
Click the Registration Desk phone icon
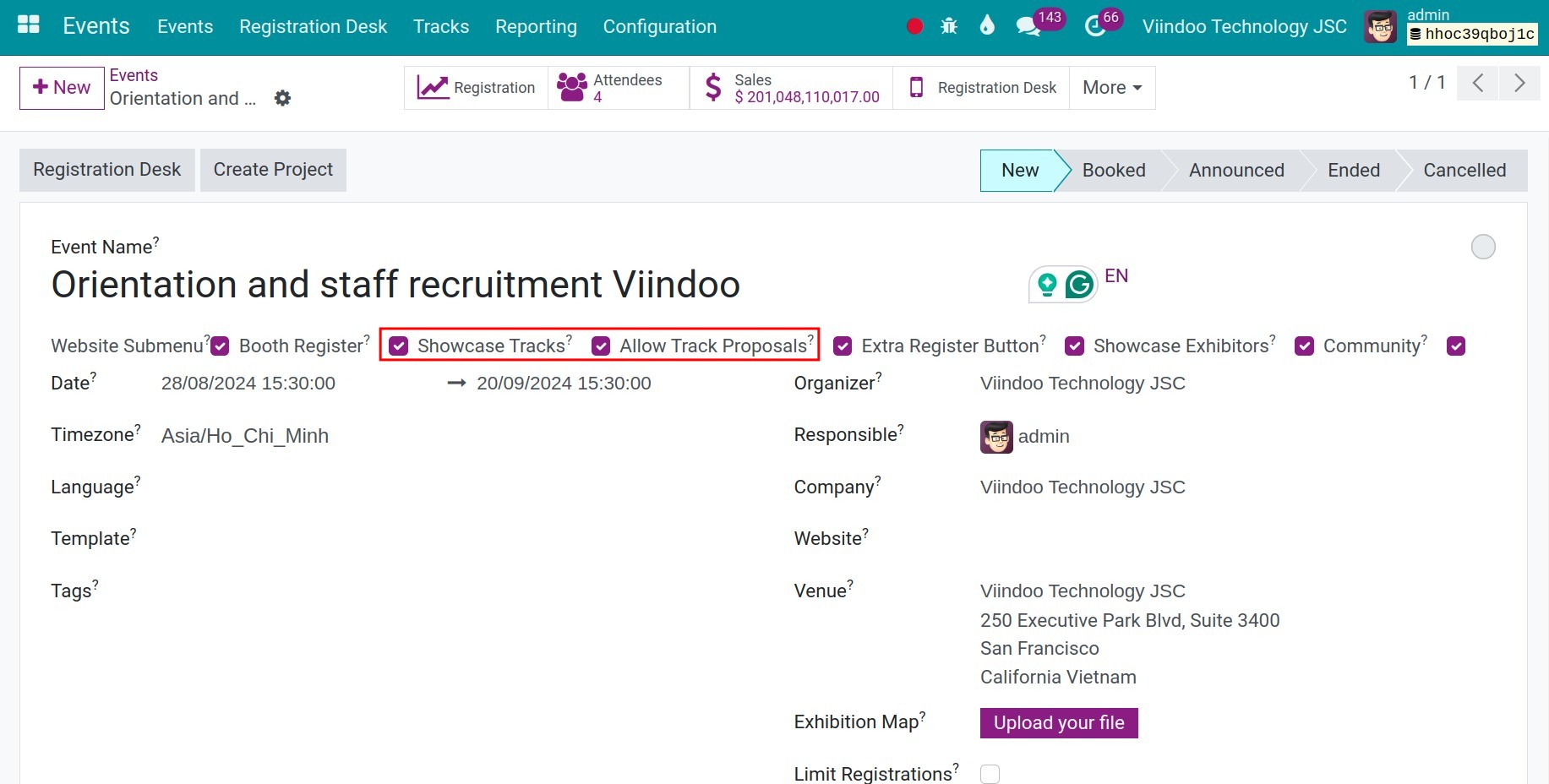[916, 88]
